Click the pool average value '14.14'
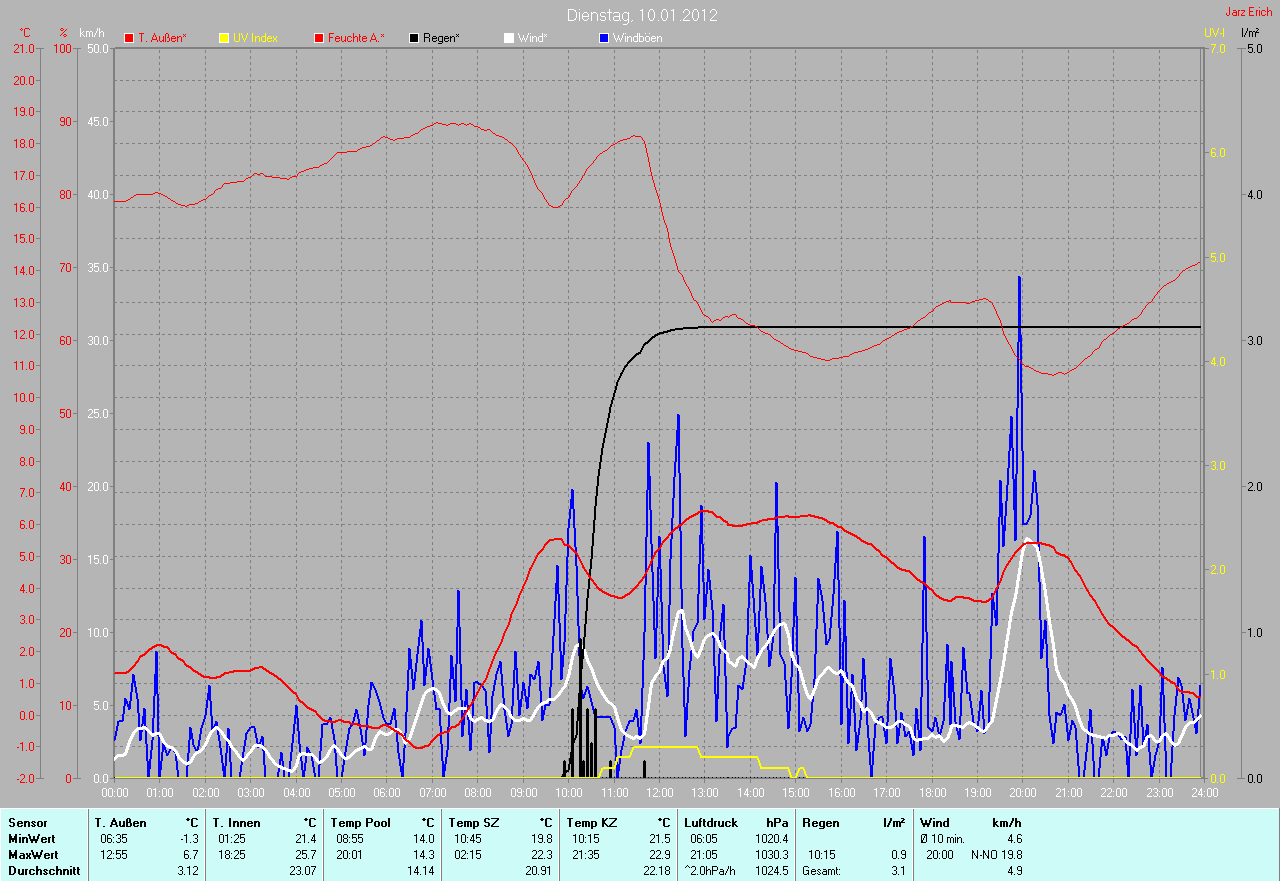 pyautogui.click(x=421, y=871)
